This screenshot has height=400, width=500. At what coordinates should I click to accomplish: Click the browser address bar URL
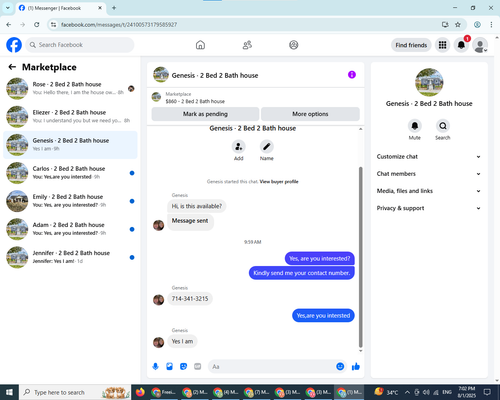coord(119,25)
